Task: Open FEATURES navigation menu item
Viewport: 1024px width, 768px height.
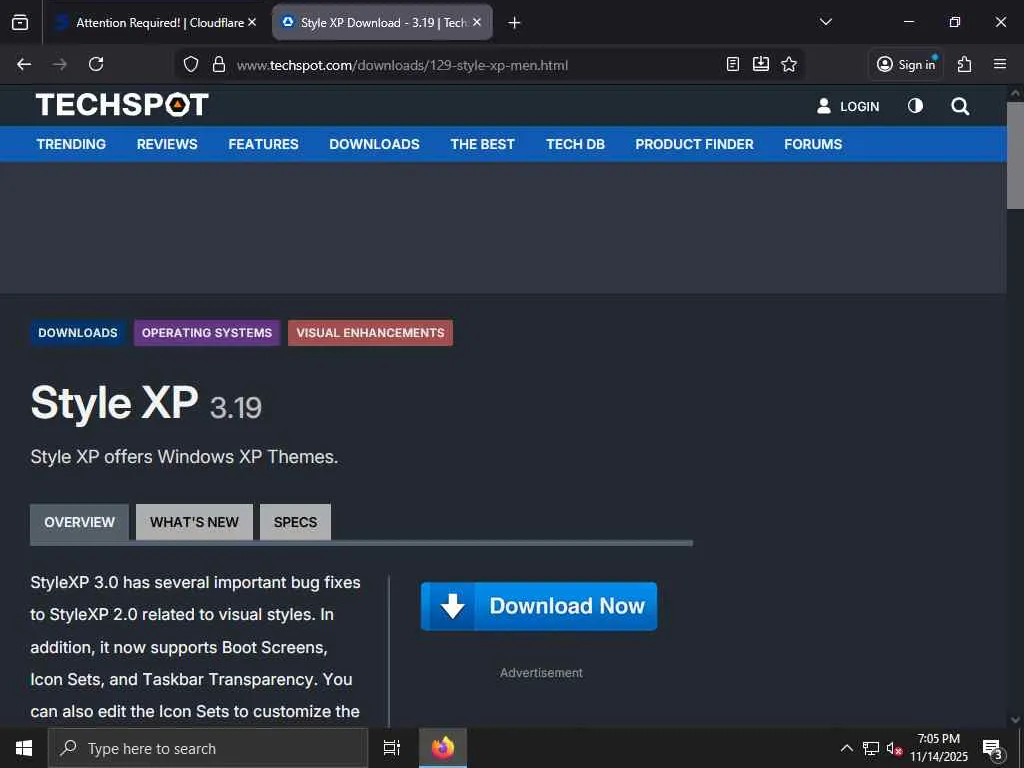Action: (263, 144)
